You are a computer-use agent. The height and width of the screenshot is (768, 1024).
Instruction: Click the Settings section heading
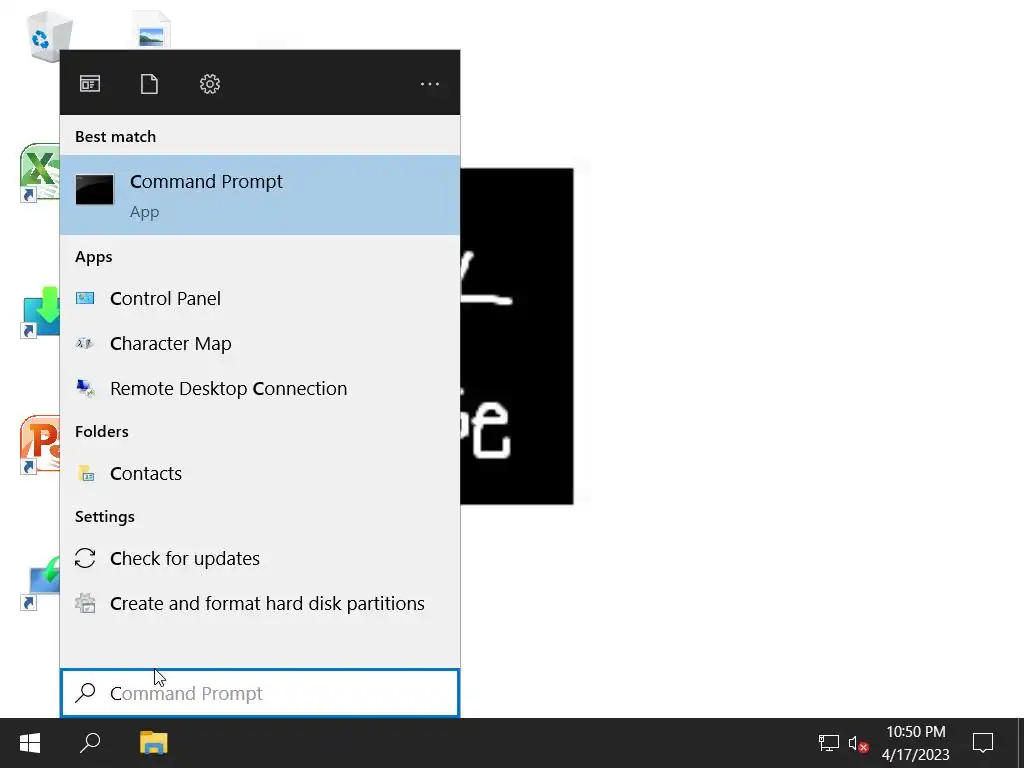point(104,517)
